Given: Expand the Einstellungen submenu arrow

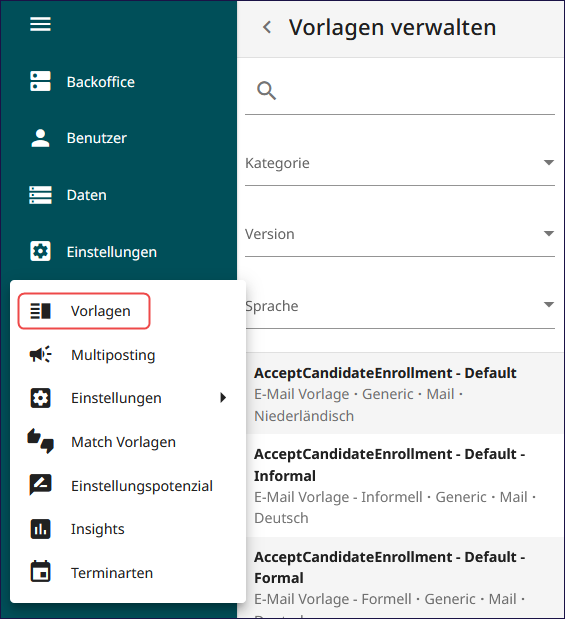Looking at the screenshot, I should 223,398.
